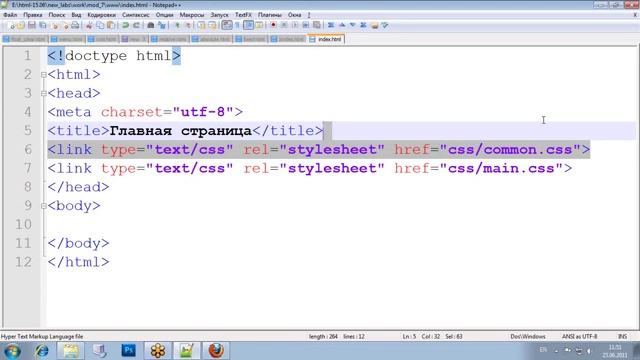Undo the last edit with the Undo icon
Screen dimensions: 640x360
(125, 25)
